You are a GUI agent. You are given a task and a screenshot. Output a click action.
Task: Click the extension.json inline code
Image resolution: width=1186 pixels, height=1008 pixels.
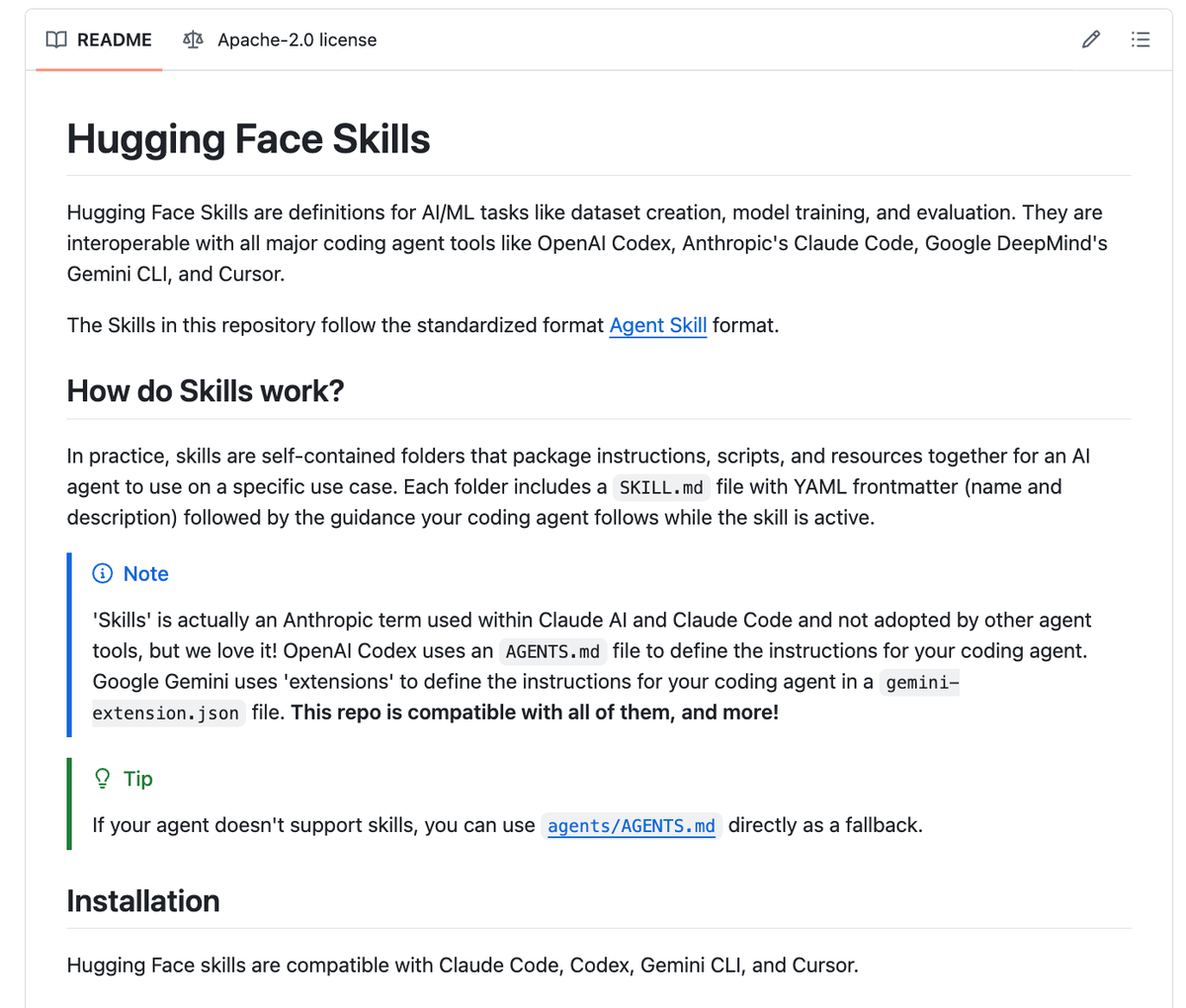pos(166,713)
